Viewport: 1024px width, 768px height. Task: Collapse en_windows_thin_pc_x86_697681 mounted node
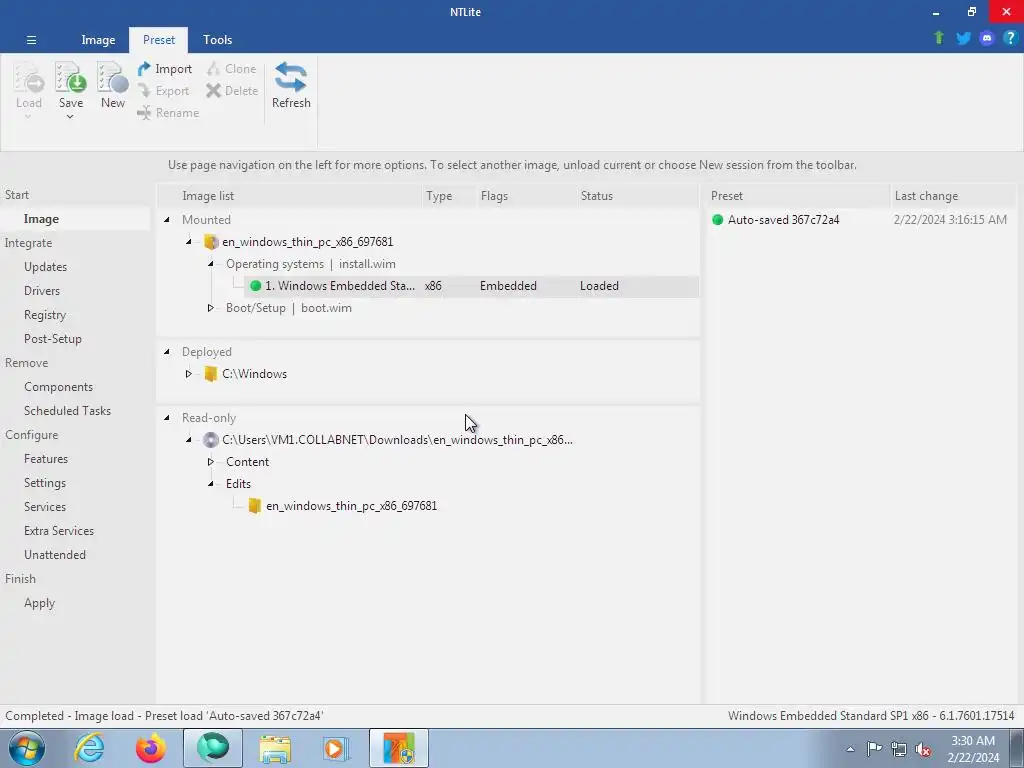click(x=189, y=242)
